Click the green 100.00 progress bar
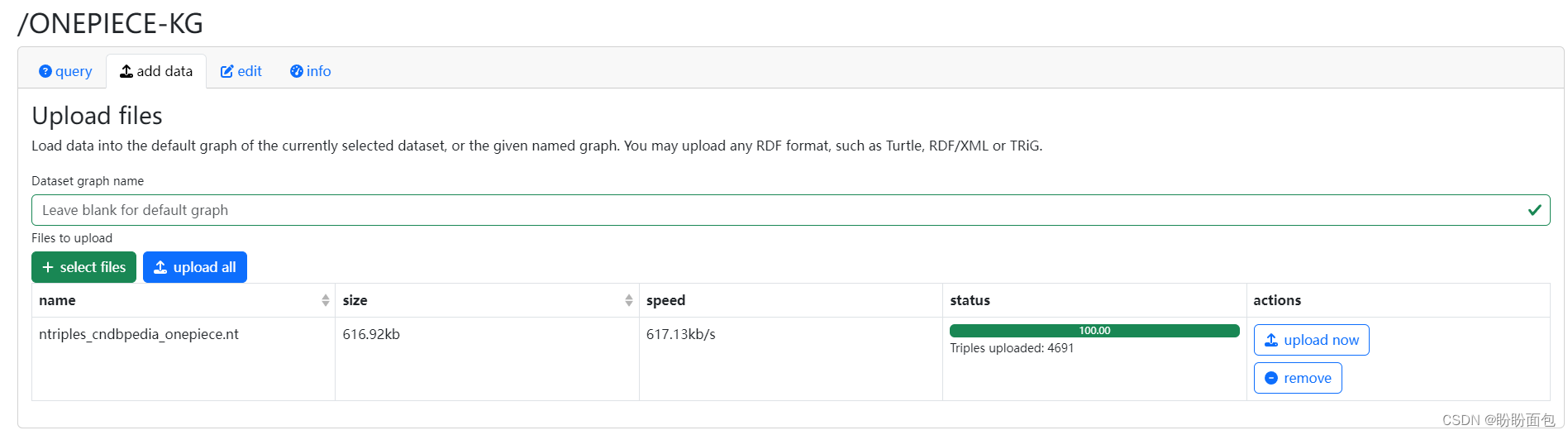This screenshot has height=435, width=1568. coord(1094,331)
